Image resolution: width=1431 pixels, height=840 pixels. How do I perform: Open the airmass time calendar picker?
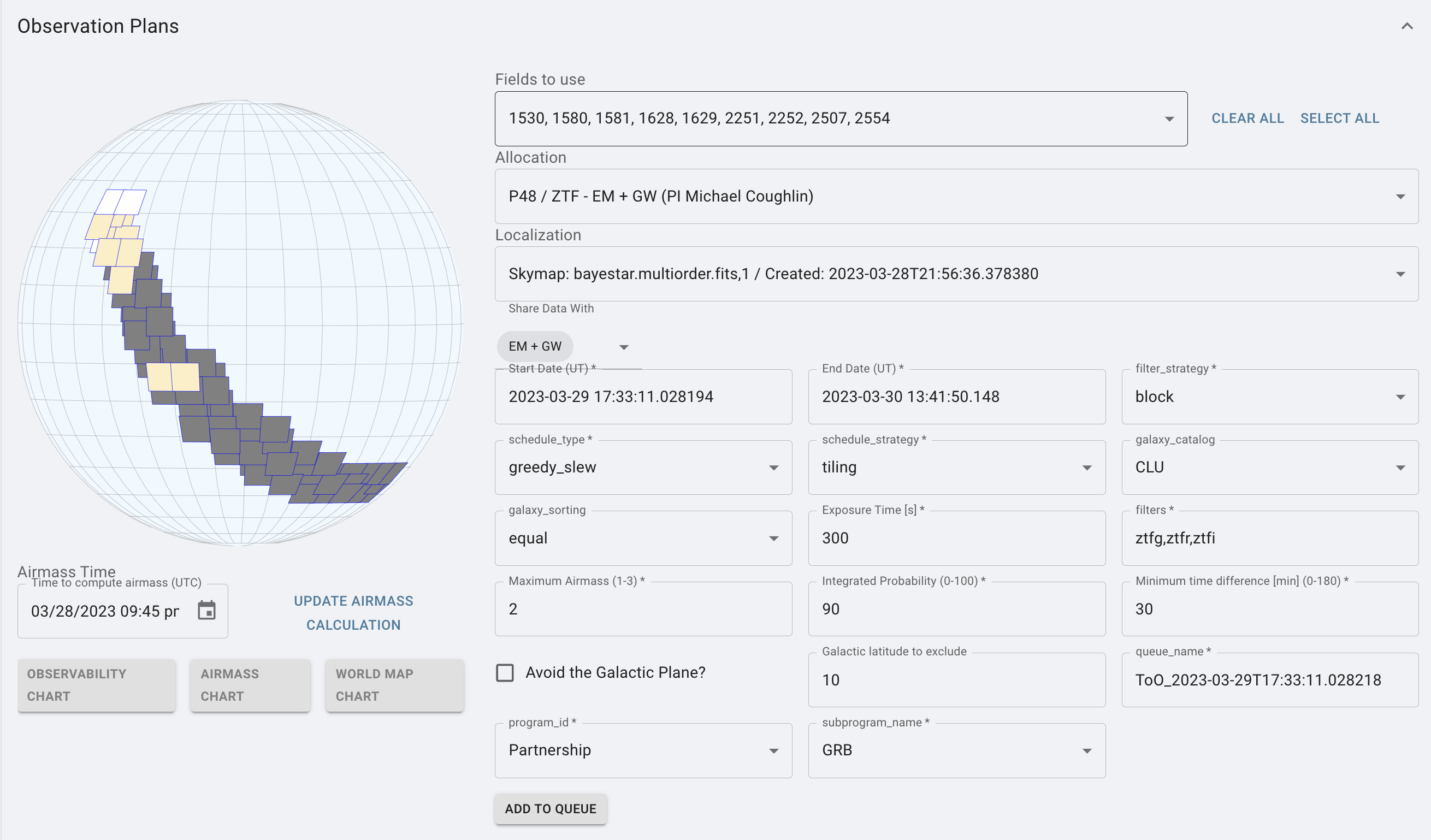click(x=206, y=611)
